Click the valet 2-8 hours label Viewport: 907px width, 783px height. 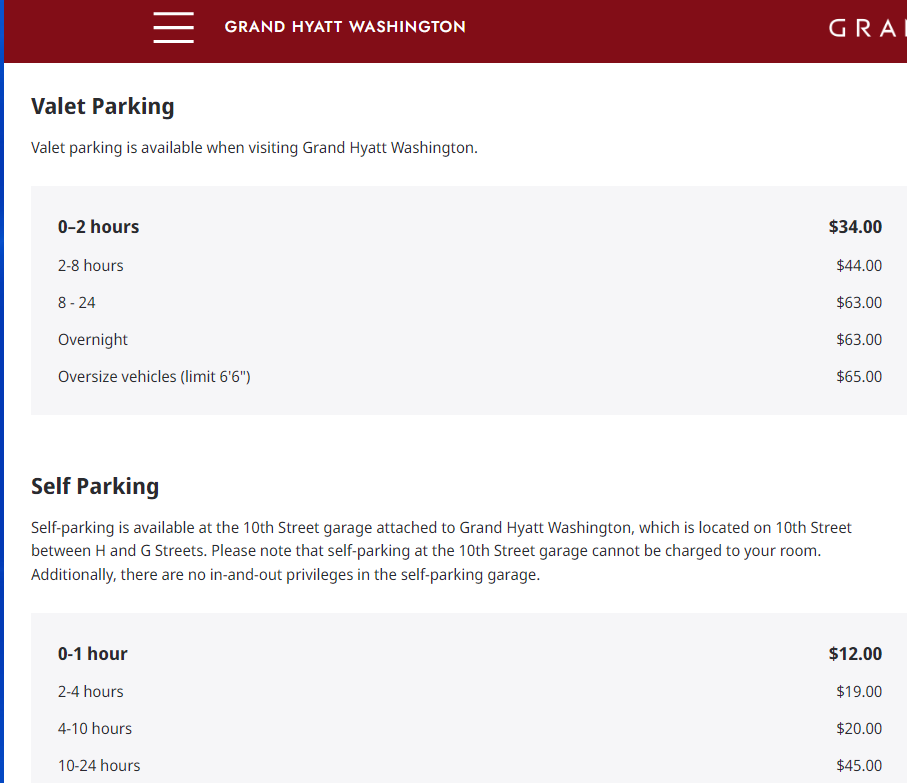click(x=90, y=266)
